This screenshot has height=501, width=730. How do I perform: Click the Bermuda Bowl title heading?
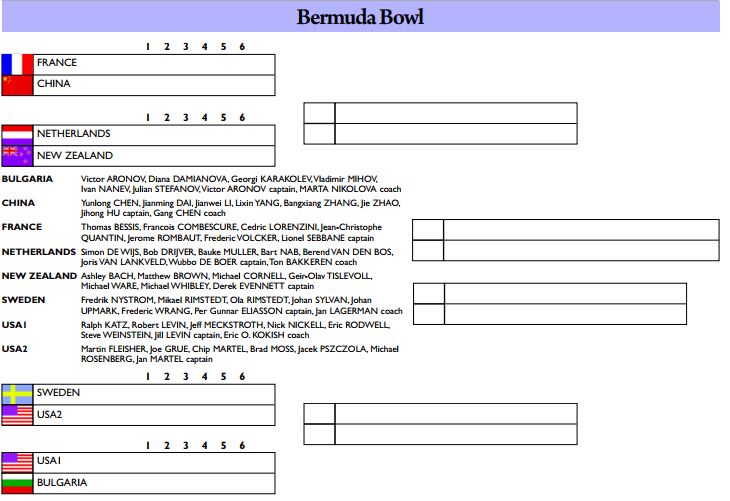click(360, 17)
